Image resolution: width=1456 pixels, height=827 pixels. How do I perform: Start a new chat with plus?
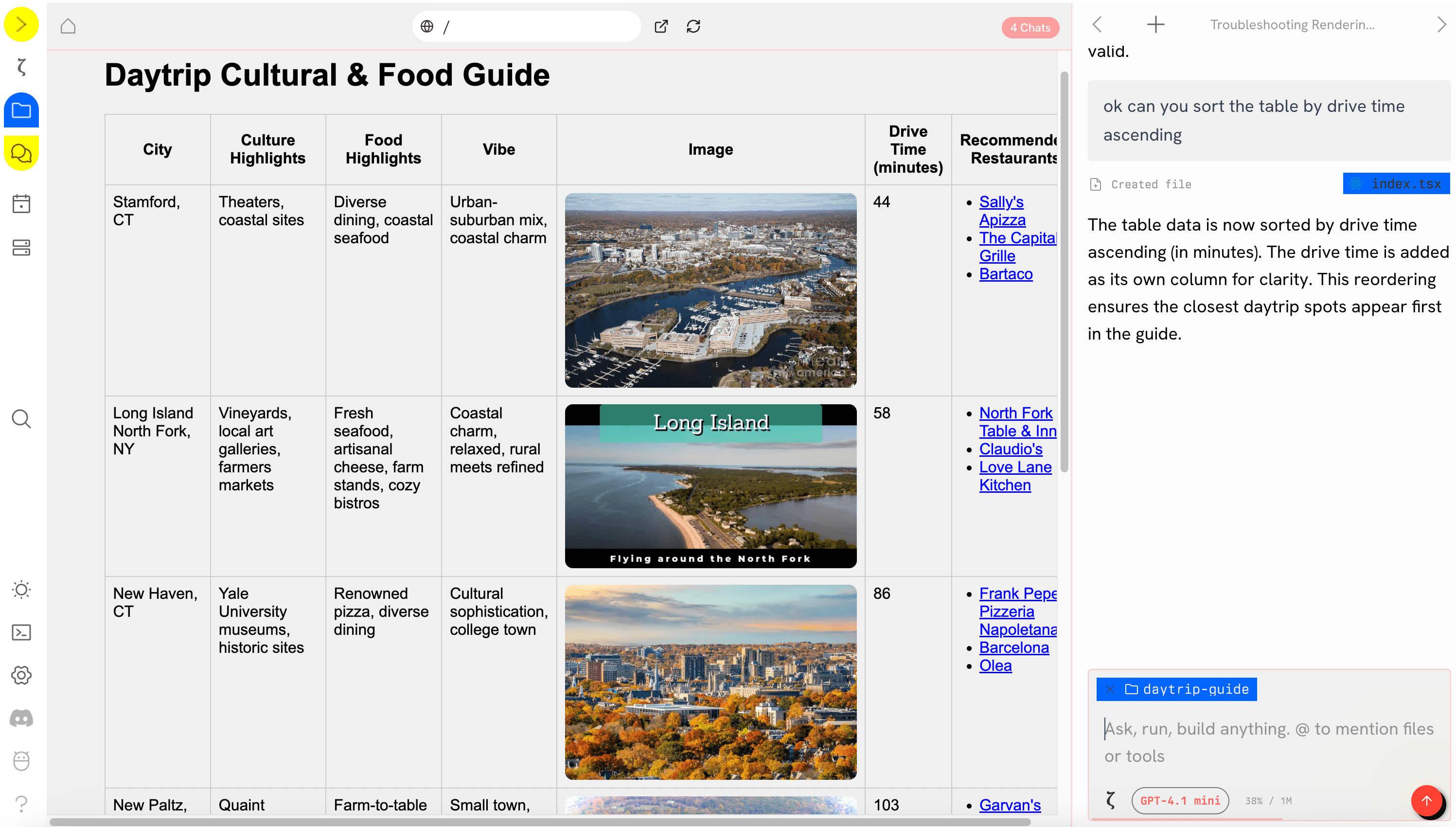coord(1155,24)
